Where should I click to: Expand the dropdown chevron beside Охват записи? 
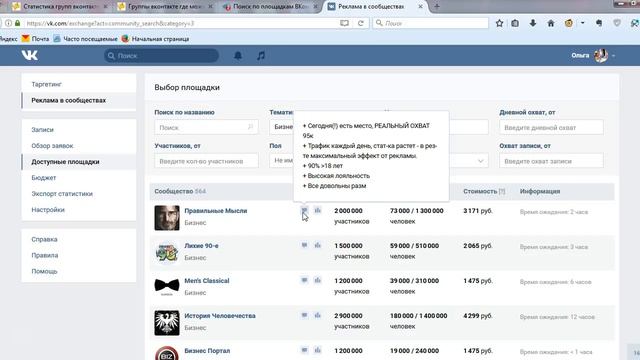480,161
